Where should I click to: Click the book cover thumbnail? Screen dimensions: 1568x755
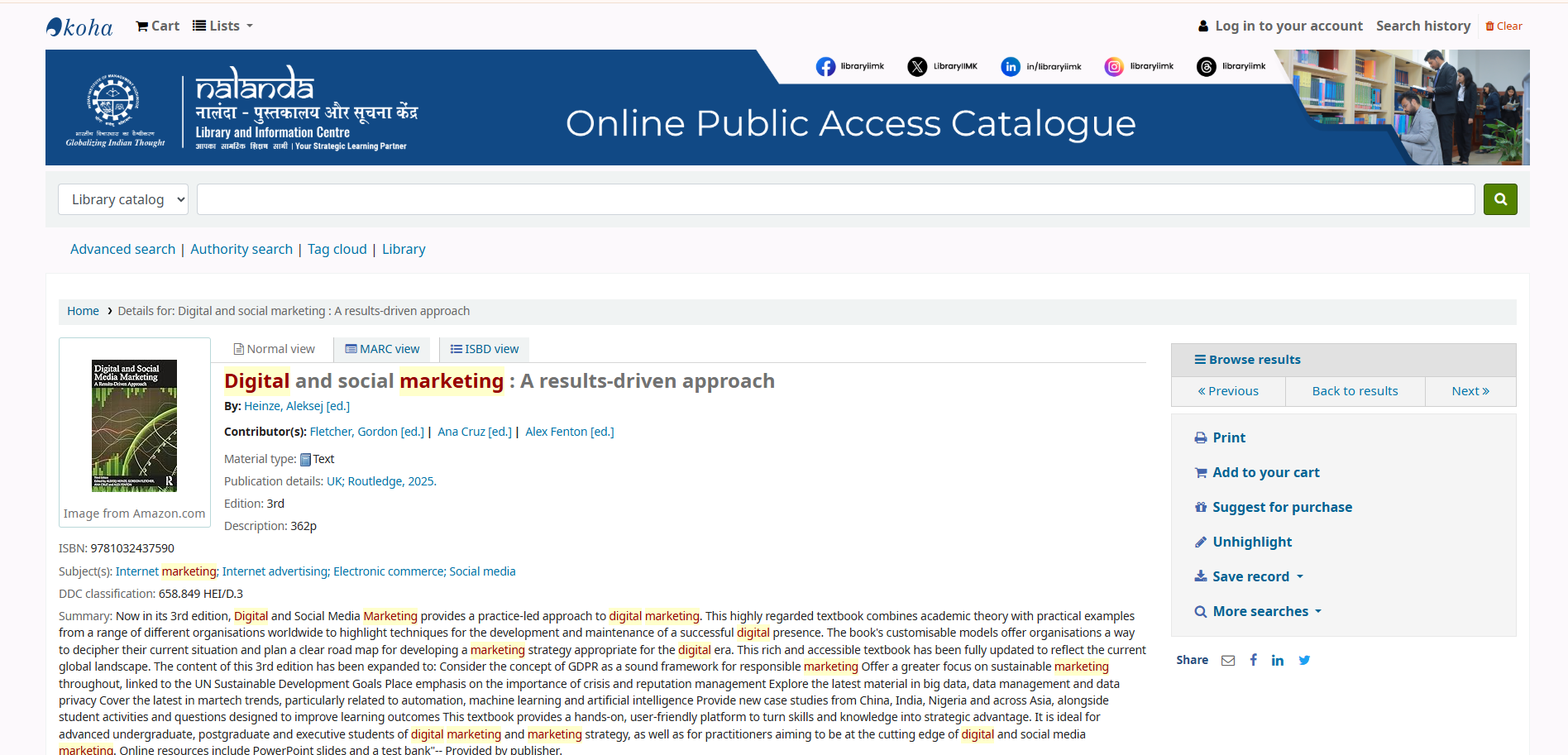pos(134,425)
